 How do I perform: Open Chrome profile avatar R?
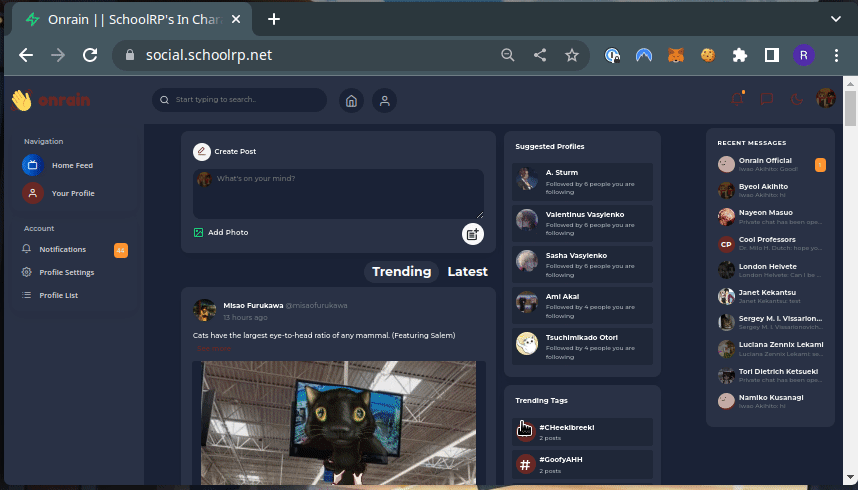click(803, 55)
